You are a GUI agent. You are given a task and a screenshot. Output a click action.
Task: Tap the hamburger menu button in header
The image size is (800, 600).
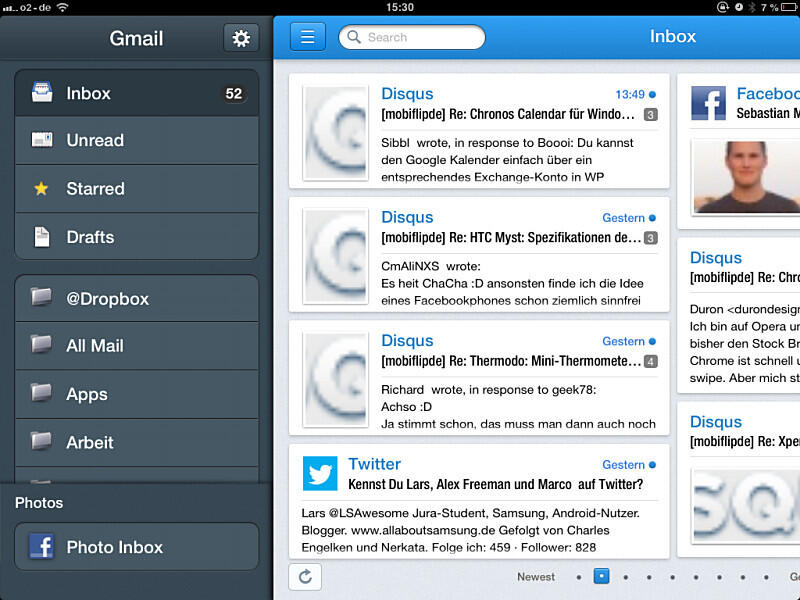tap(308, 37)
